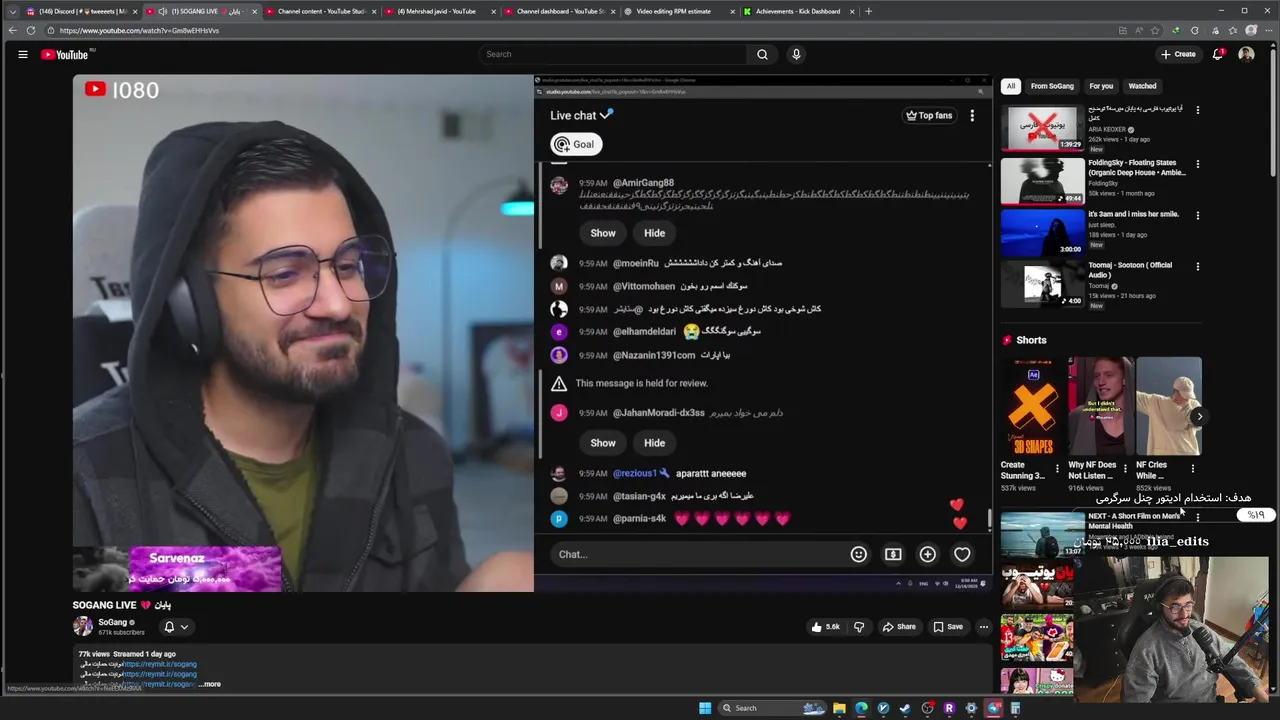
Task: Open the SoGang channel avatar
Action: click(82, 626)
